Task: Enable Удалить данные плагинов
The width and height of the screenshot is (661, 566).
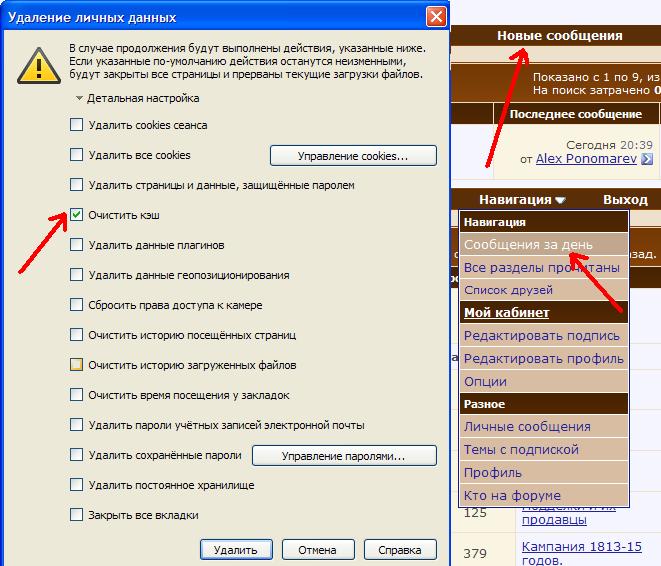Action: click(x=76, y=244)
